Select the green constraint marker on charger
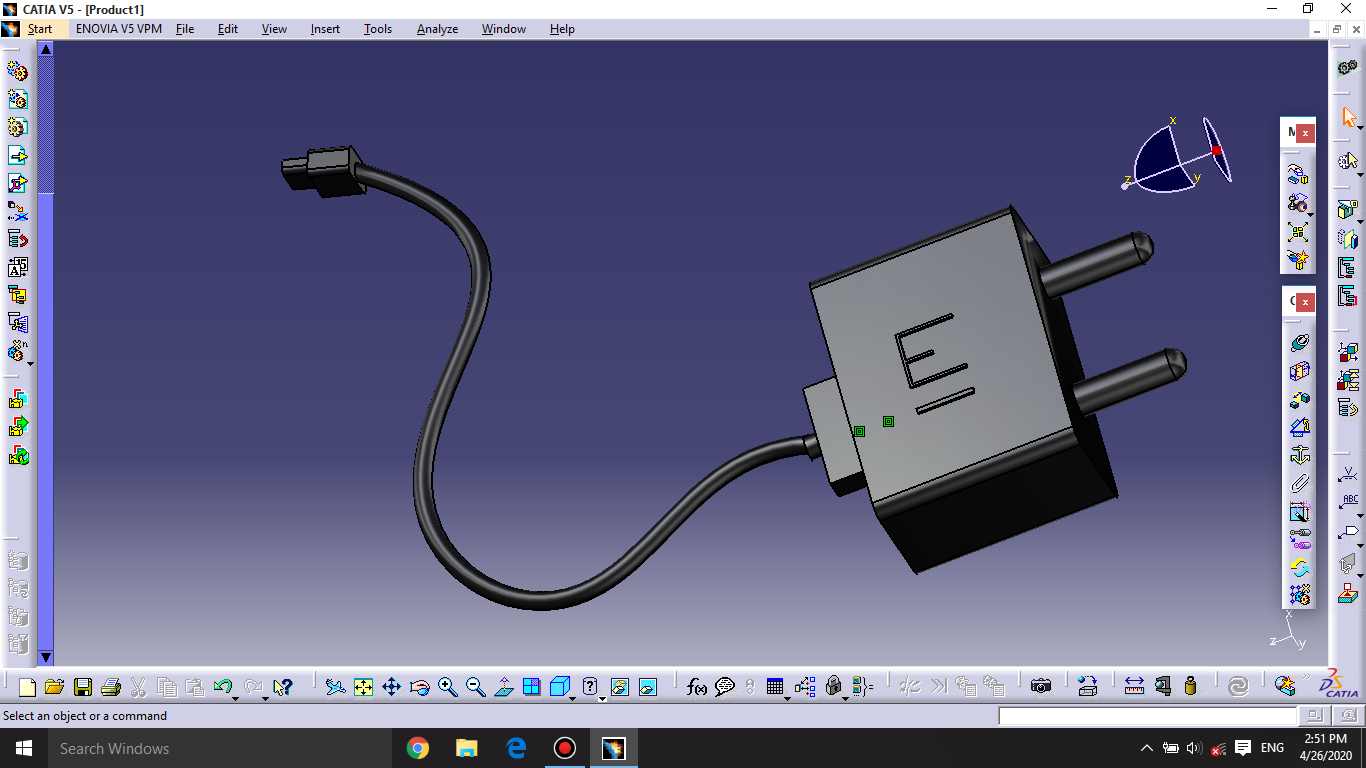Viewport: 1366px width, 768px height. [888, 422]
